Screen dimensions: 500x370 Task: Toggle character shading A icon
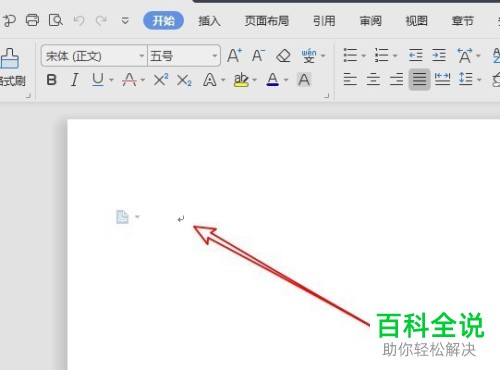(x=304, y=80)
